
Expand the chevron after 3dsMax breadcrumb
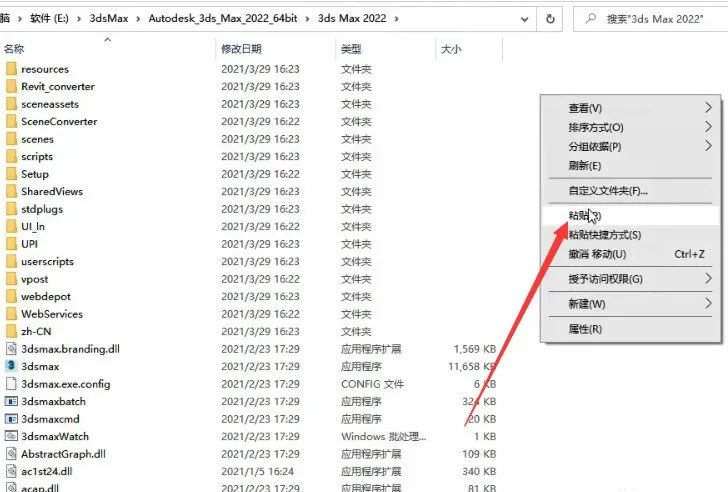pos(138,19)
